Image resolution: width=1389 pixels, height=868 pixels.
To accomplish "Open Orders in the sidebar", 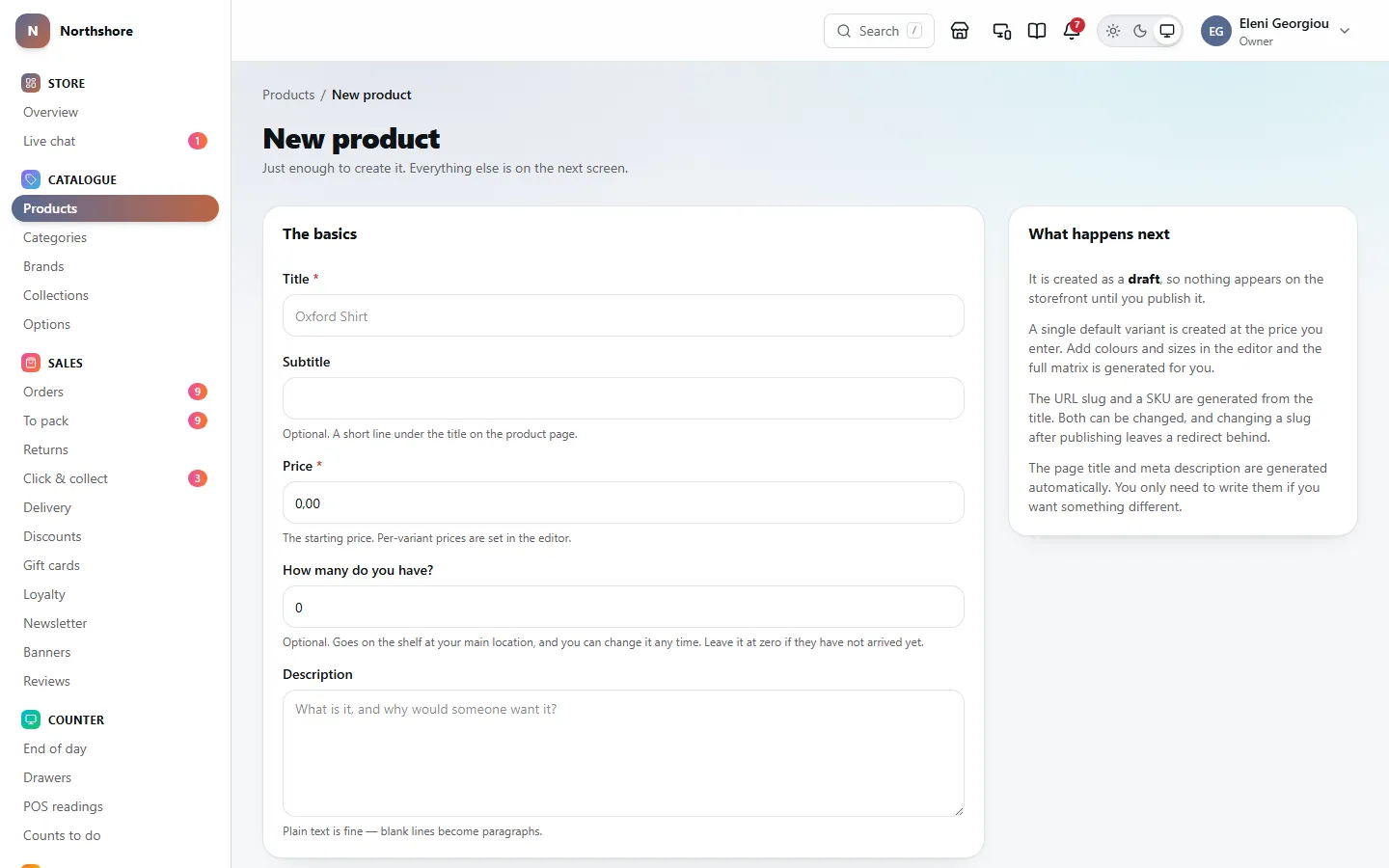I will pos(115,392).
